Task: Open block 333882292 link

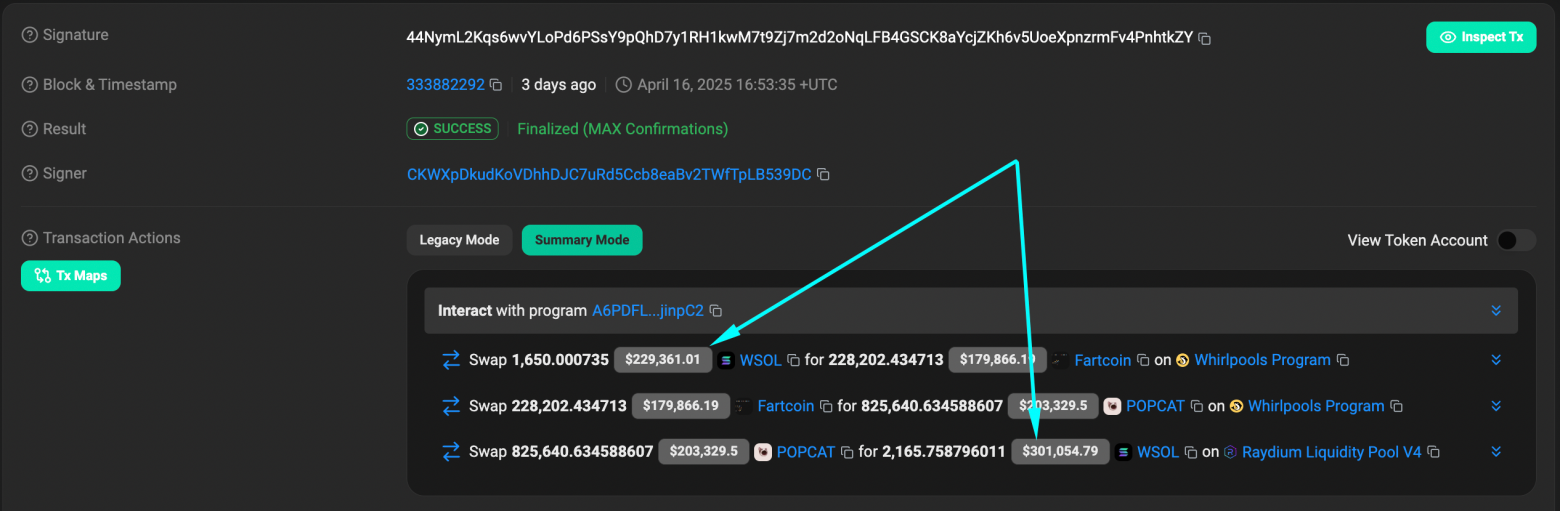Action: pyautogui.click(x=445, y=85)
